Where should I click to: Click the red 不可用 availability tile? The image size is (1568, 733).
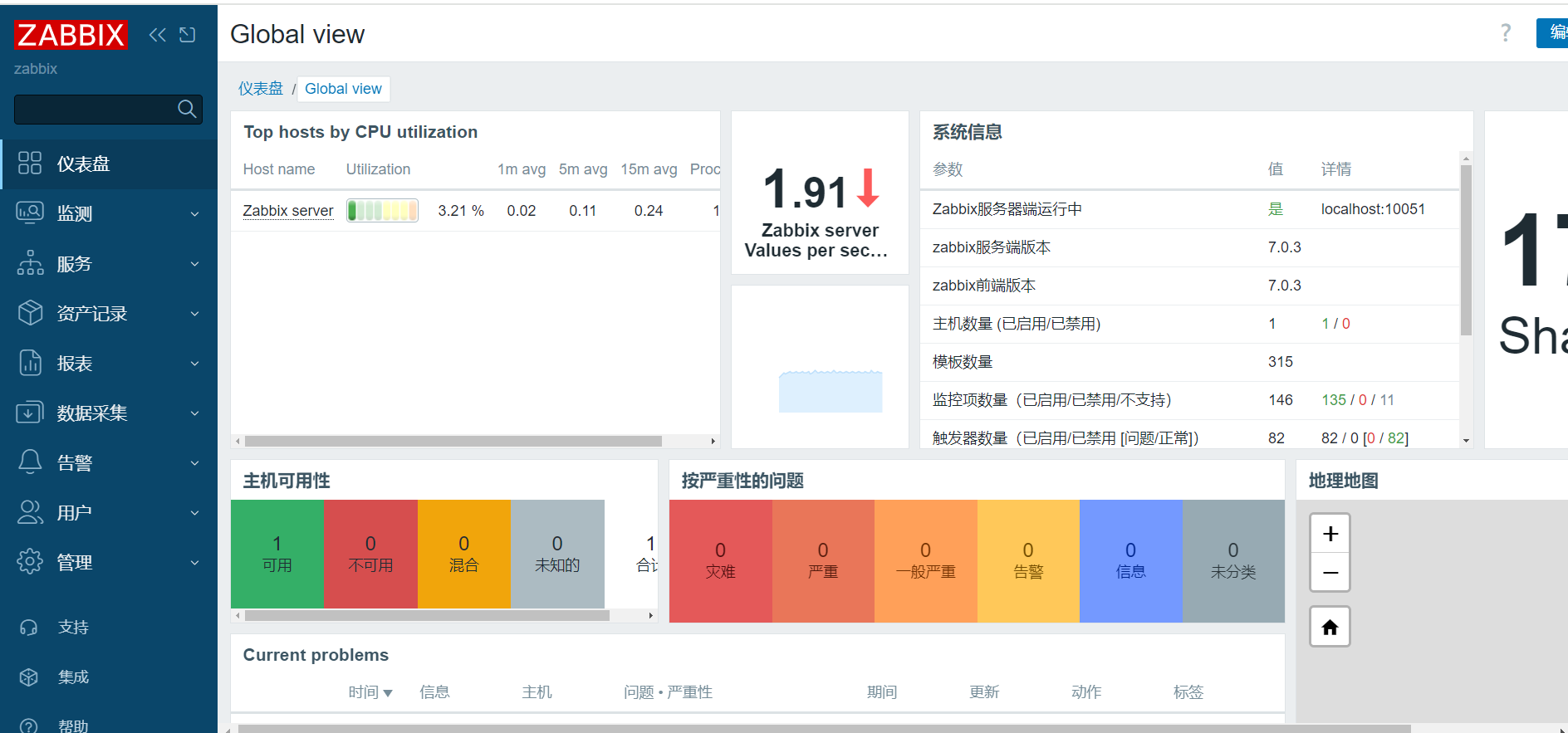point(370,554)
